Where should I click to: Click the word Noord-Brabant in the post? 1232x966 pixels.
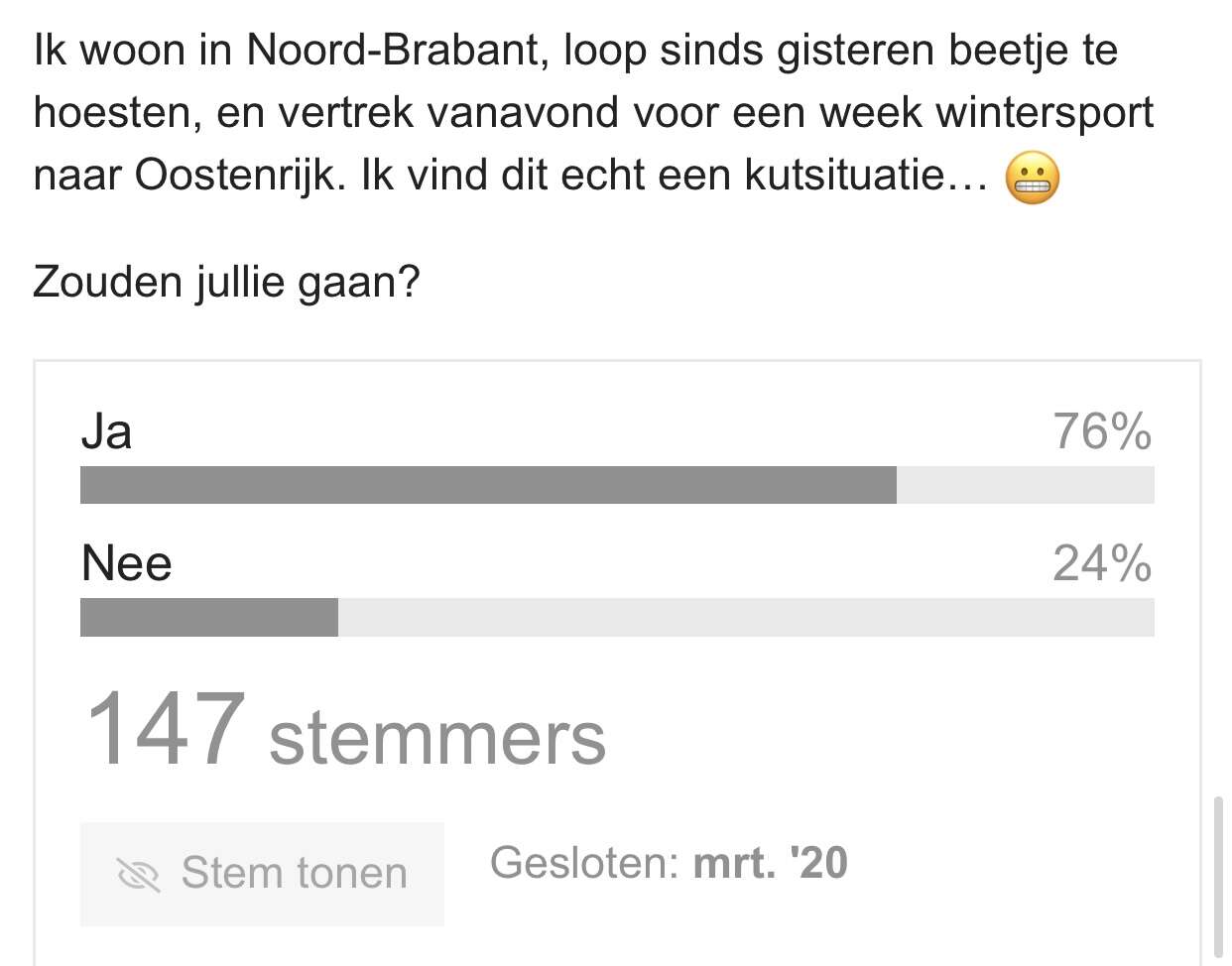click(x=397, y=50)
